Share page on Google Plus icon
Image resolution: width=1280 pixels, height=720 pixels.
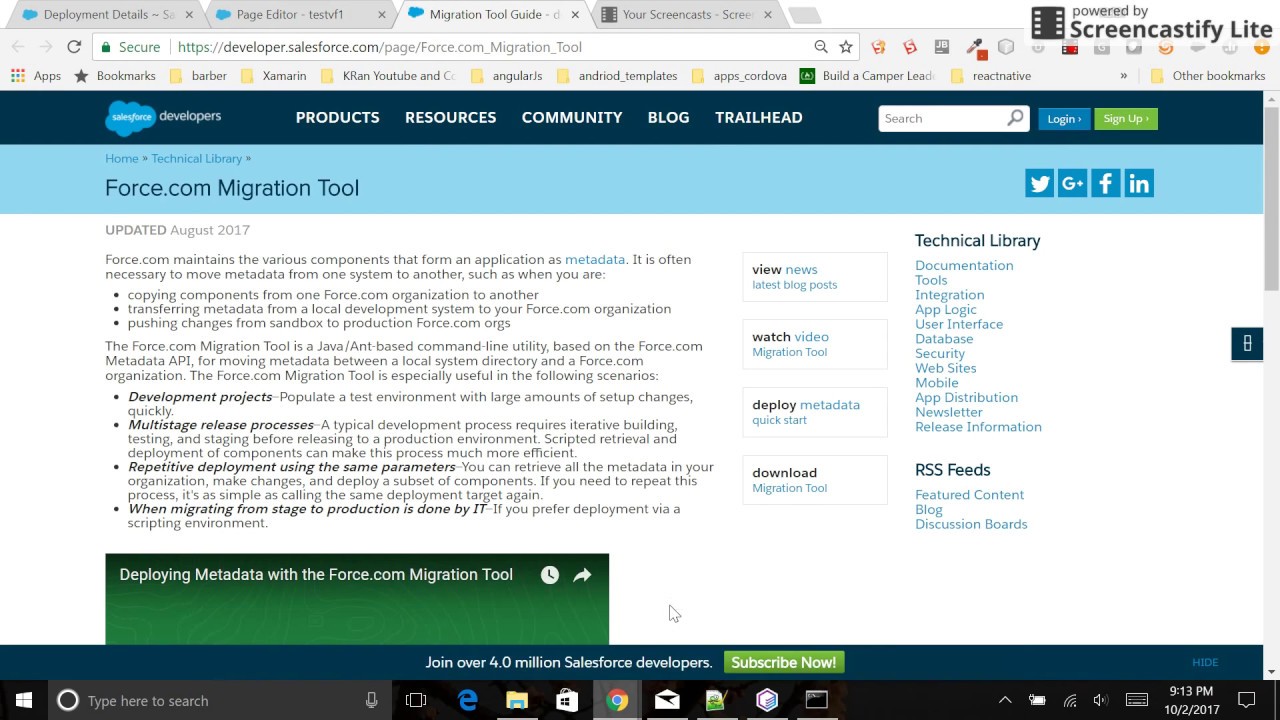(1072, 183)
